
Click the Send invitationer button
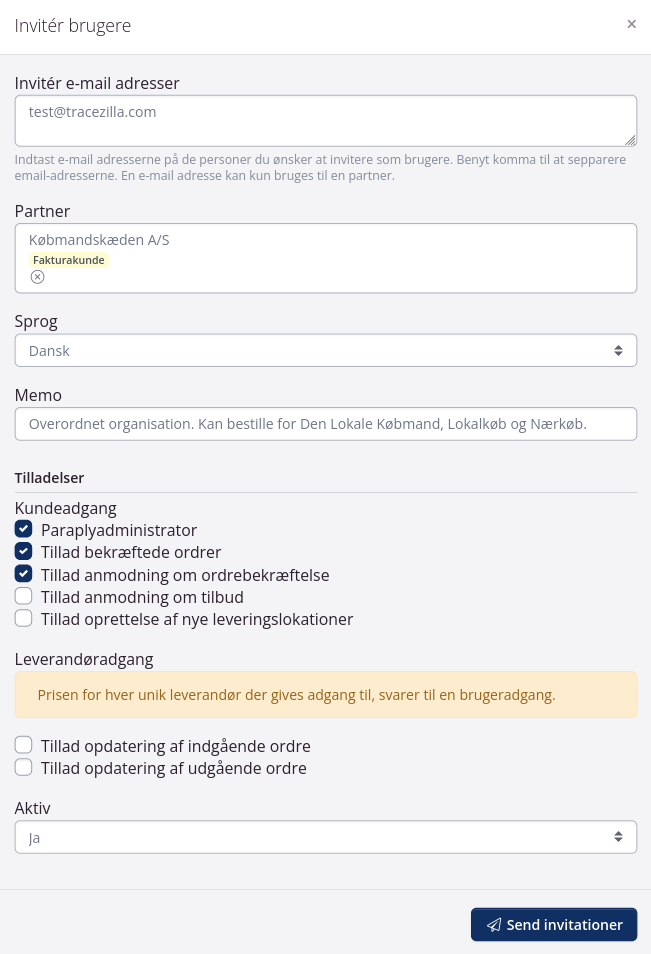553,925
